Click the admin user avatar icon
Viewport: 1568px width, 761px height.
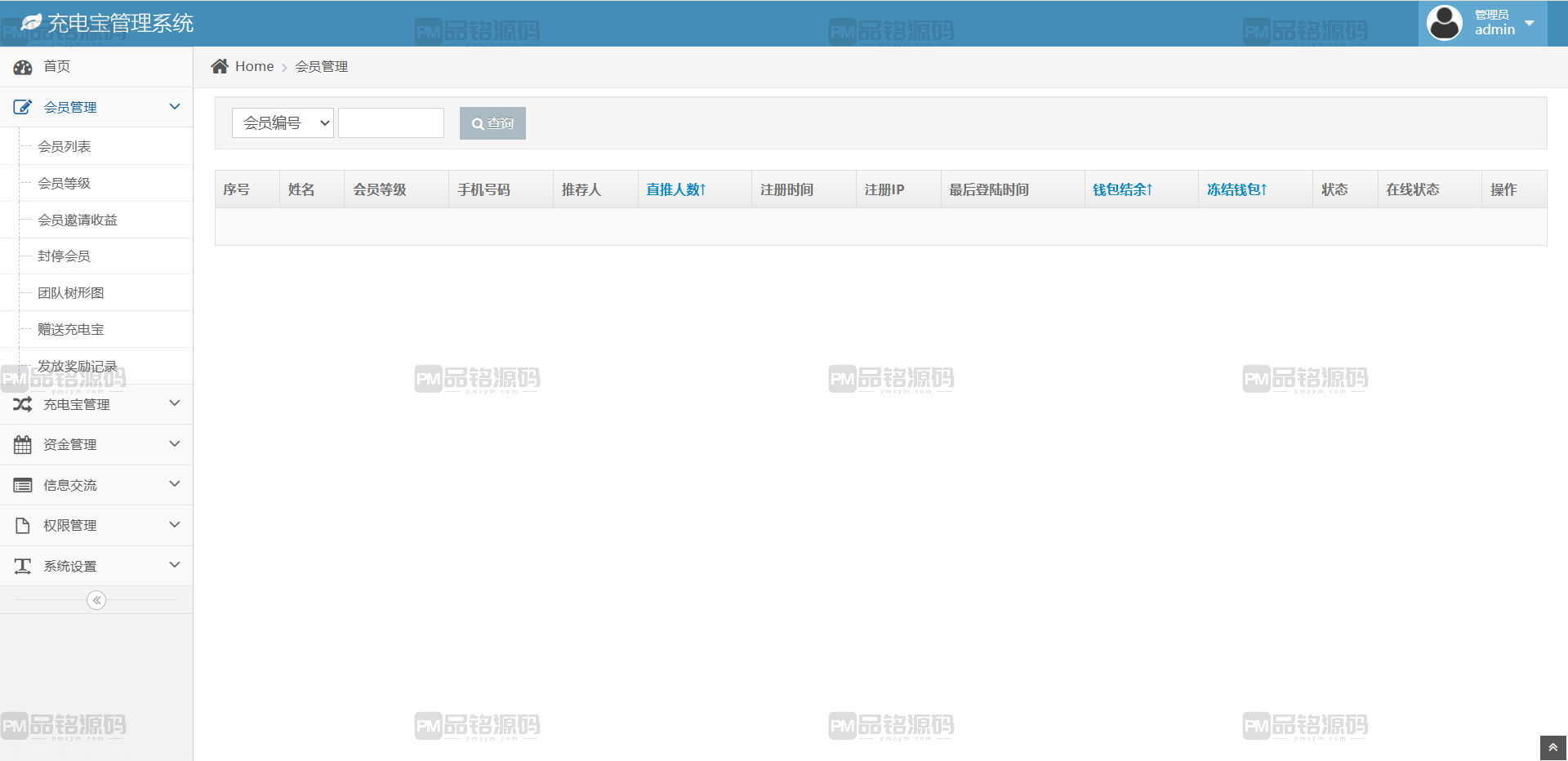[1444, 23]
